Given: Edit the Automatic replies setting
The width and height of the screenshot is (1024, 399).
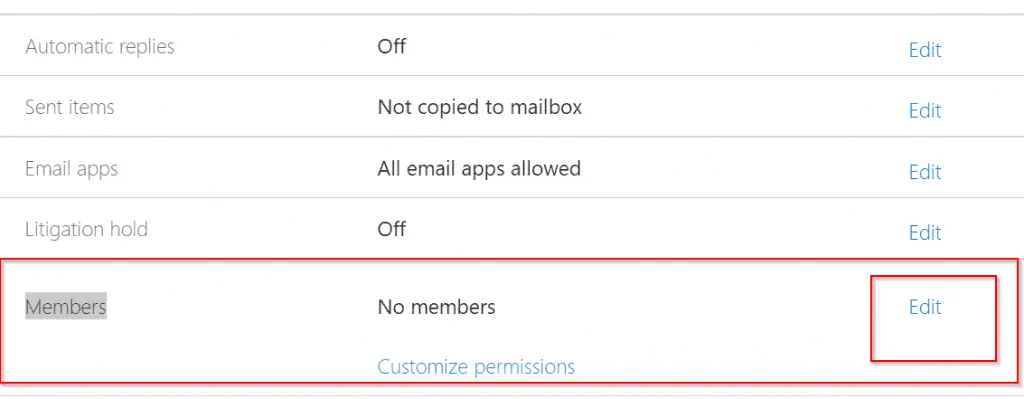Looking at the screenshot, I should [x=925, y=50].
